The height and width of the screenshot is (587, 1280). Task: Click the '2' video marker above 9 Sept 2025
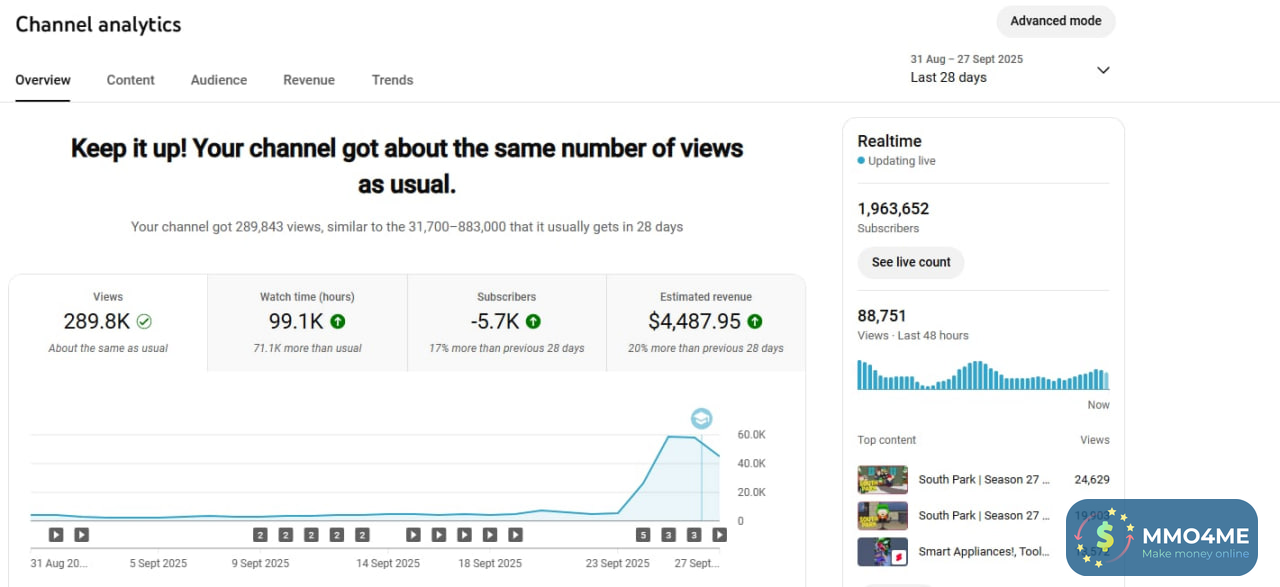tap(260, 535)
